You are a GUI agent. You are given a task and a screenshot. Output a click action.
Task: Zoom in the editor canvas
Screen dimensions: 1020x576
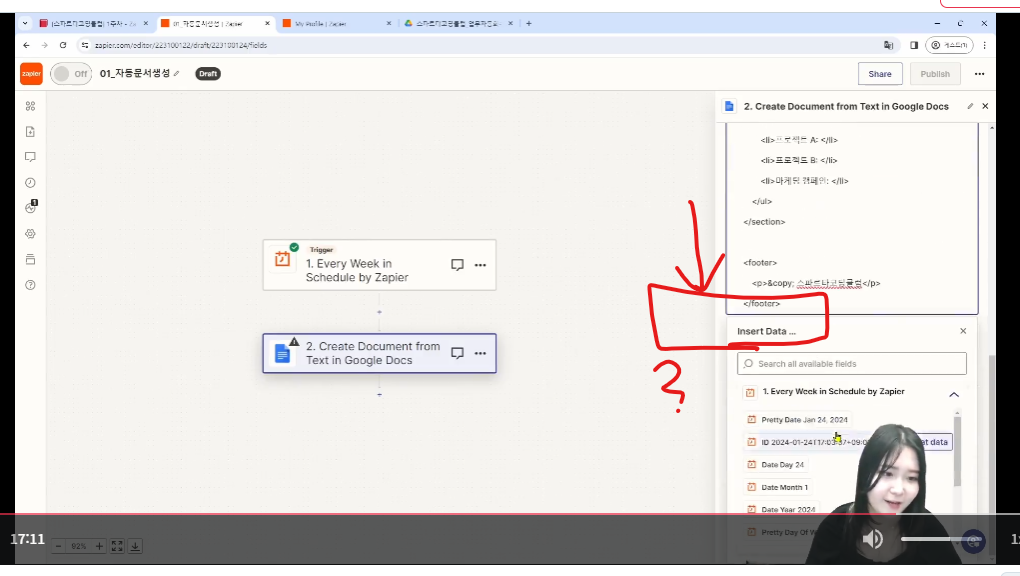pyautogui.click(x=99, y=546)
